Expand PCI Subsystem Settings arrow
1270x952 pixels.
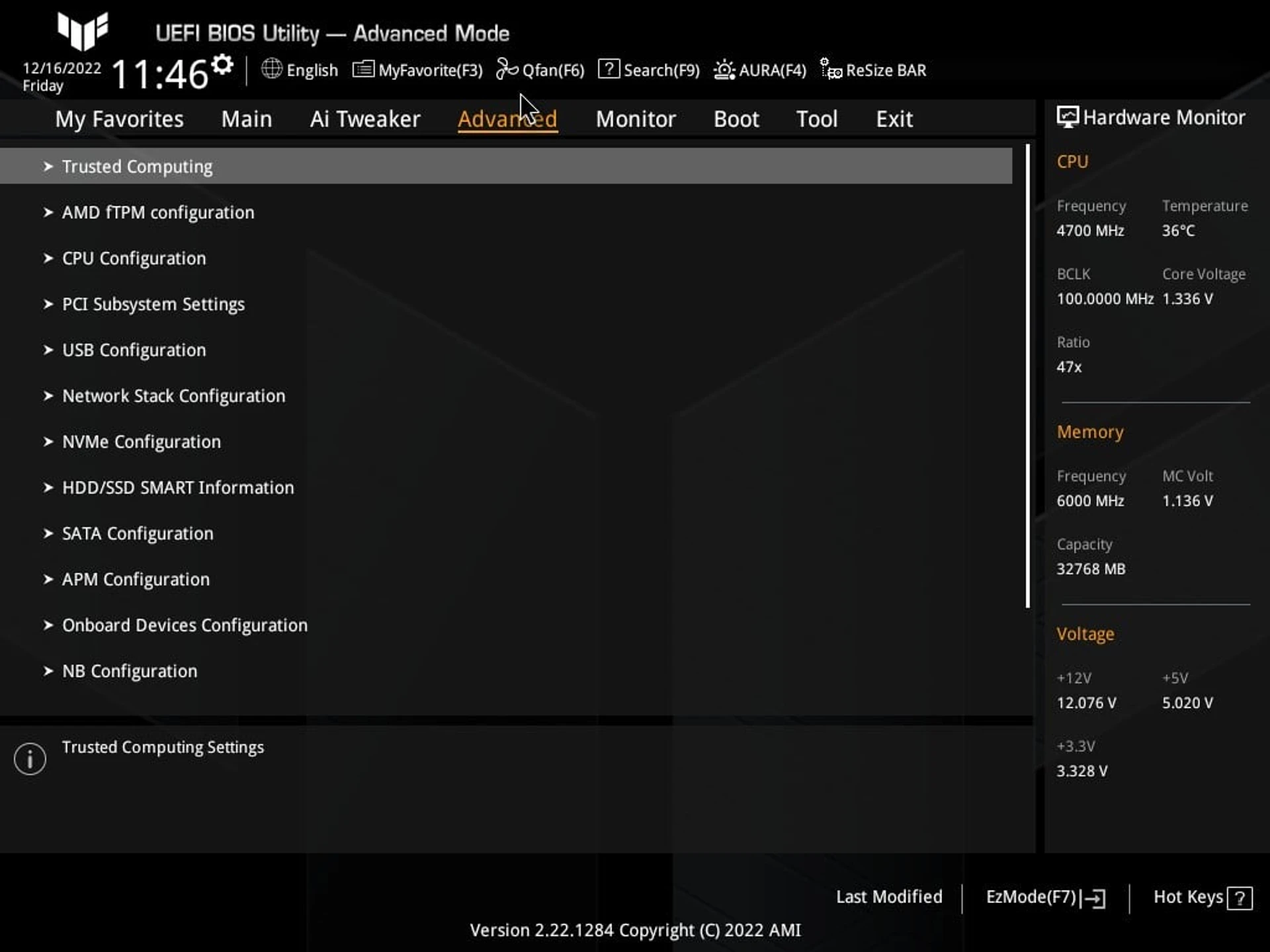(48, 304)
